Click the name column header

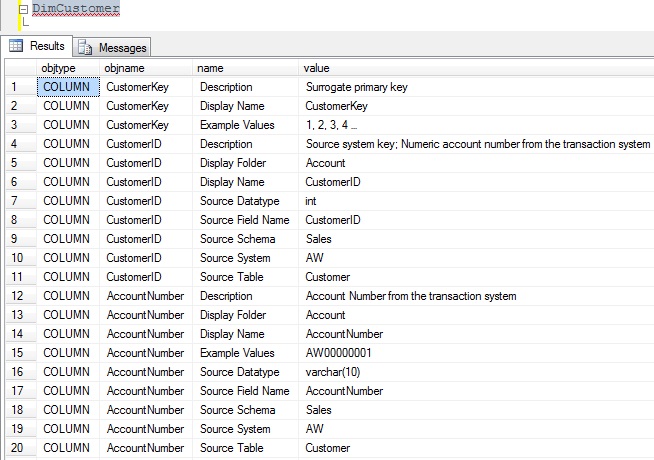[x=245, y=68]
